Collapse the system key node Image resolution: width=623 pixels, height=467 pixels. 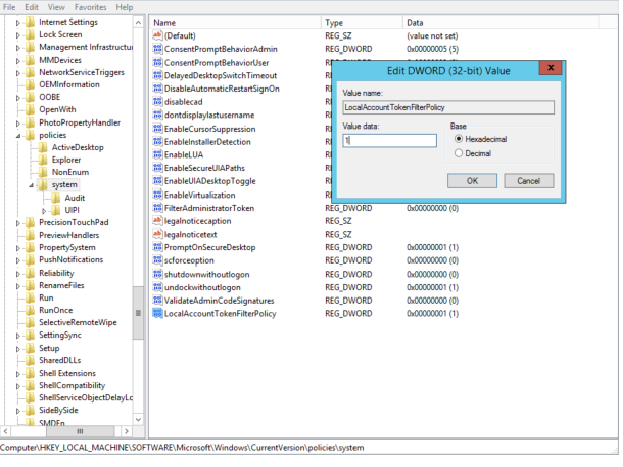(x=31, y=186)
